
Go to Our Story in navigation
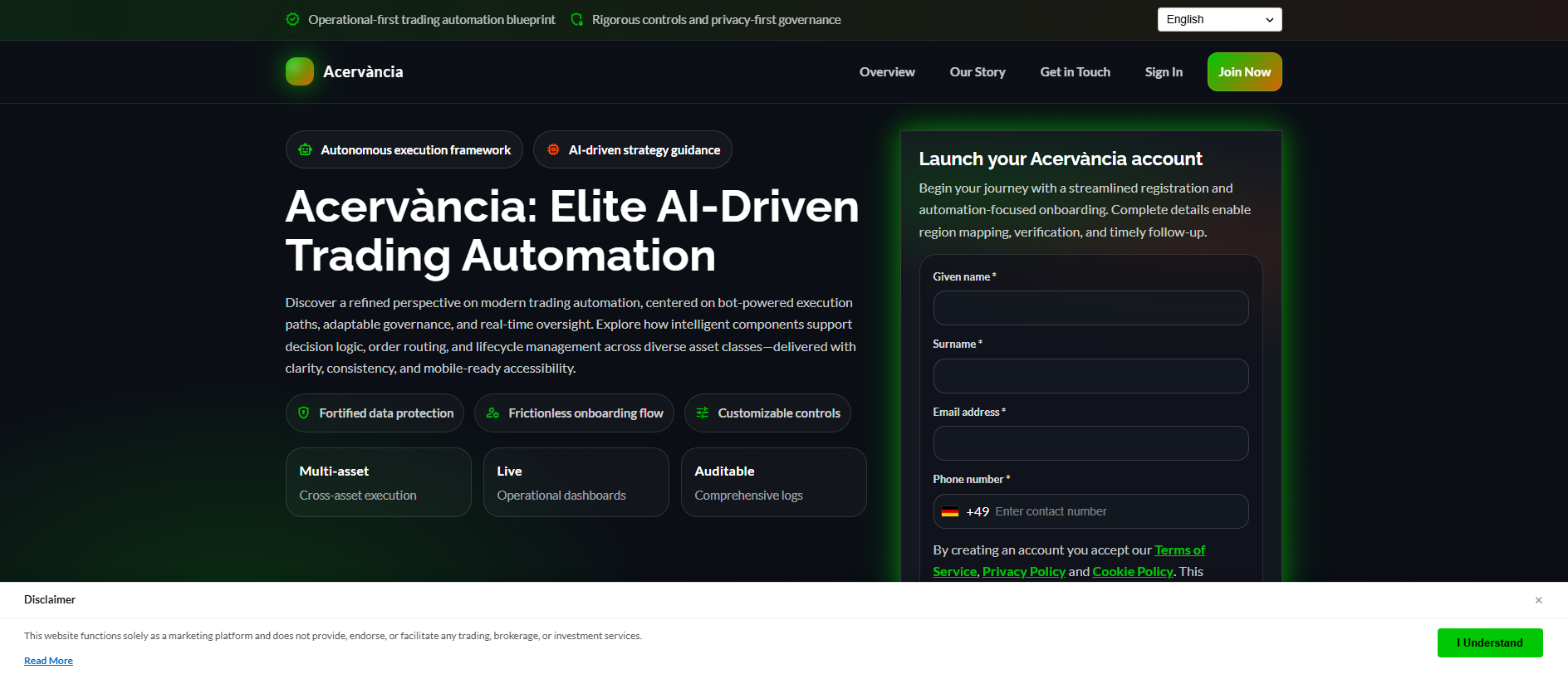pos(978,72)
